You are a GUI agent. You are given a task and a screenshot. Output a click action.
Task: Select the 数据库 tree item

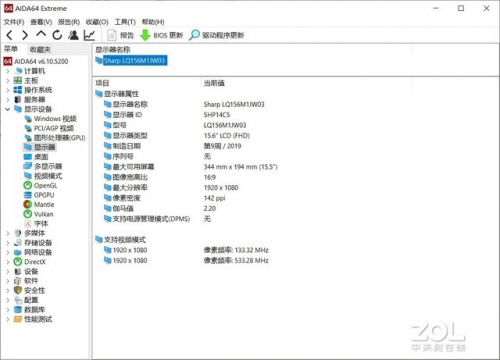(29, 310)
